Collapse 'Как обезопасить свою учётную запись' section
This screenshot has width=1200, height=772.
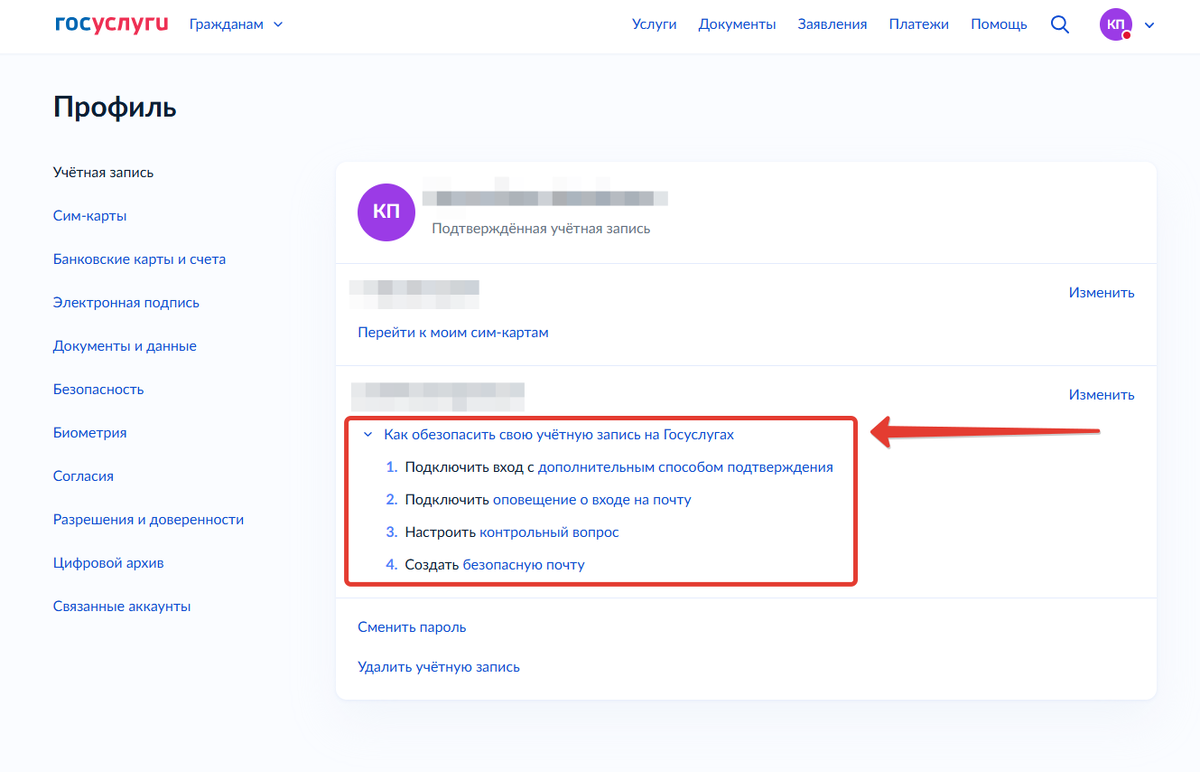pos(549,435)
